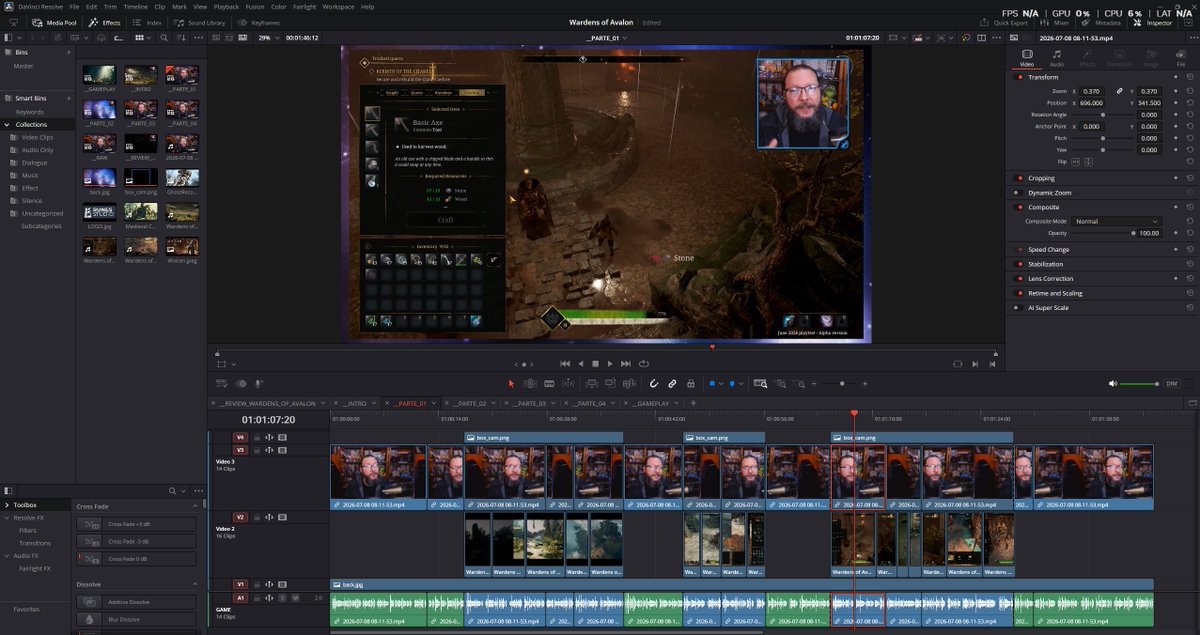Jump to last frame button
The height and width of the screenshot is (635, 1200).
point(626,364)
